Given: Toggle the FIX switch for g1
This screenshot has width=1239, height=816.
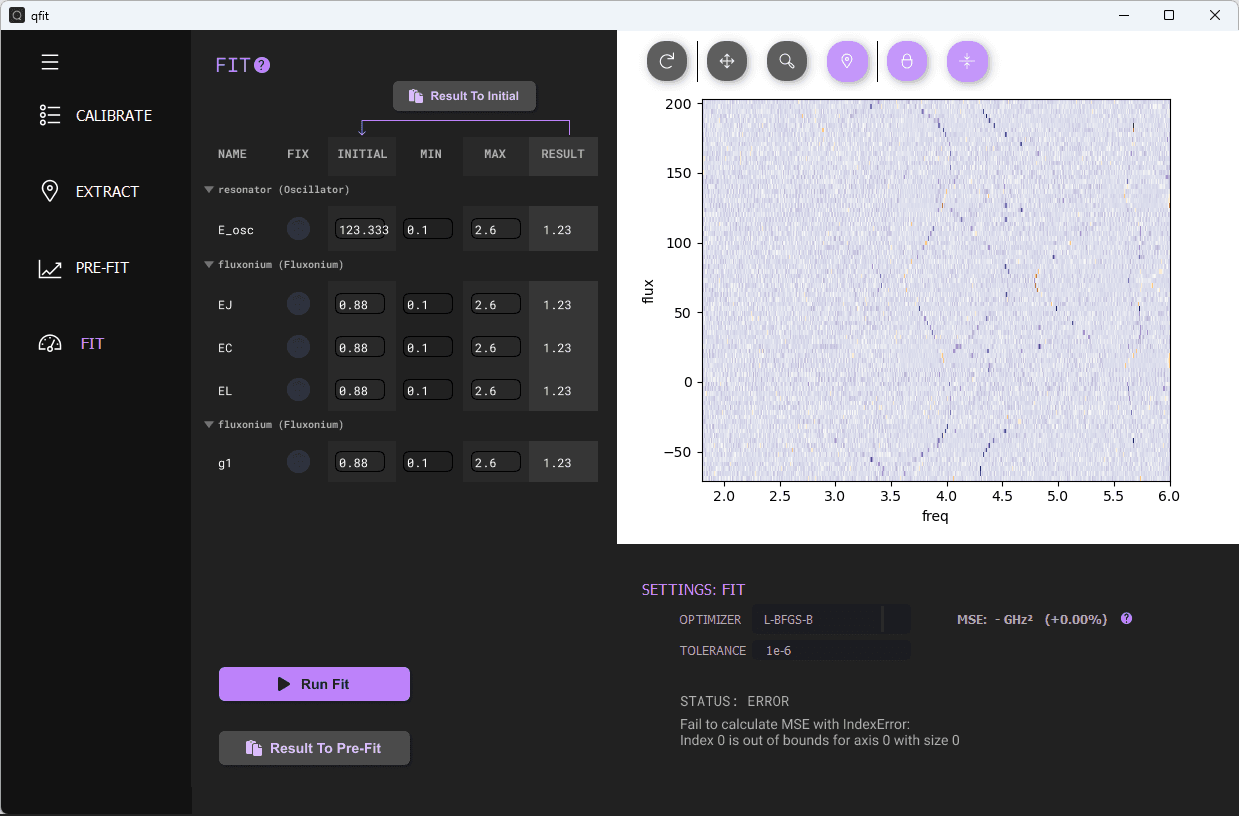Looking at the screenshot, I should coord(298,462).
